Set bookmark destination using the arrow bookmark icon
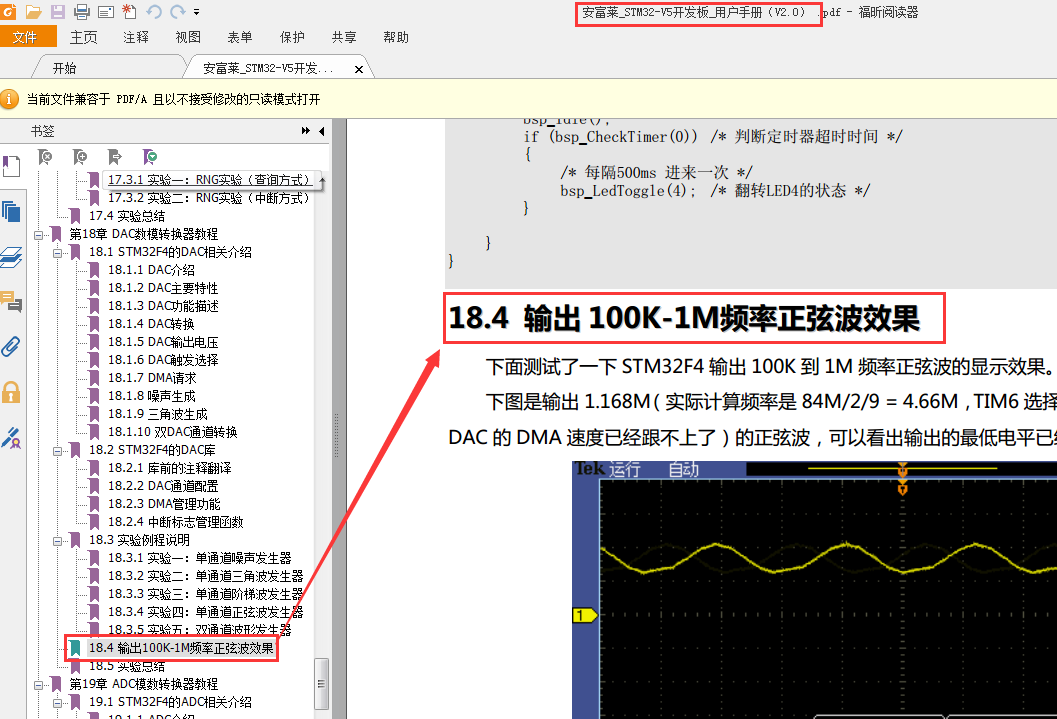This screenshot has width=1057, height=719. tap(115, 157)
